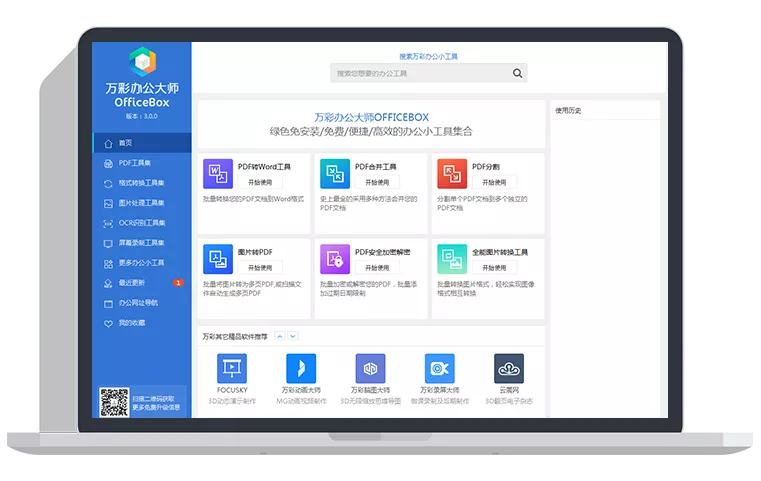Open 更多办公小工具 from the sidebar

coord(142,263)
